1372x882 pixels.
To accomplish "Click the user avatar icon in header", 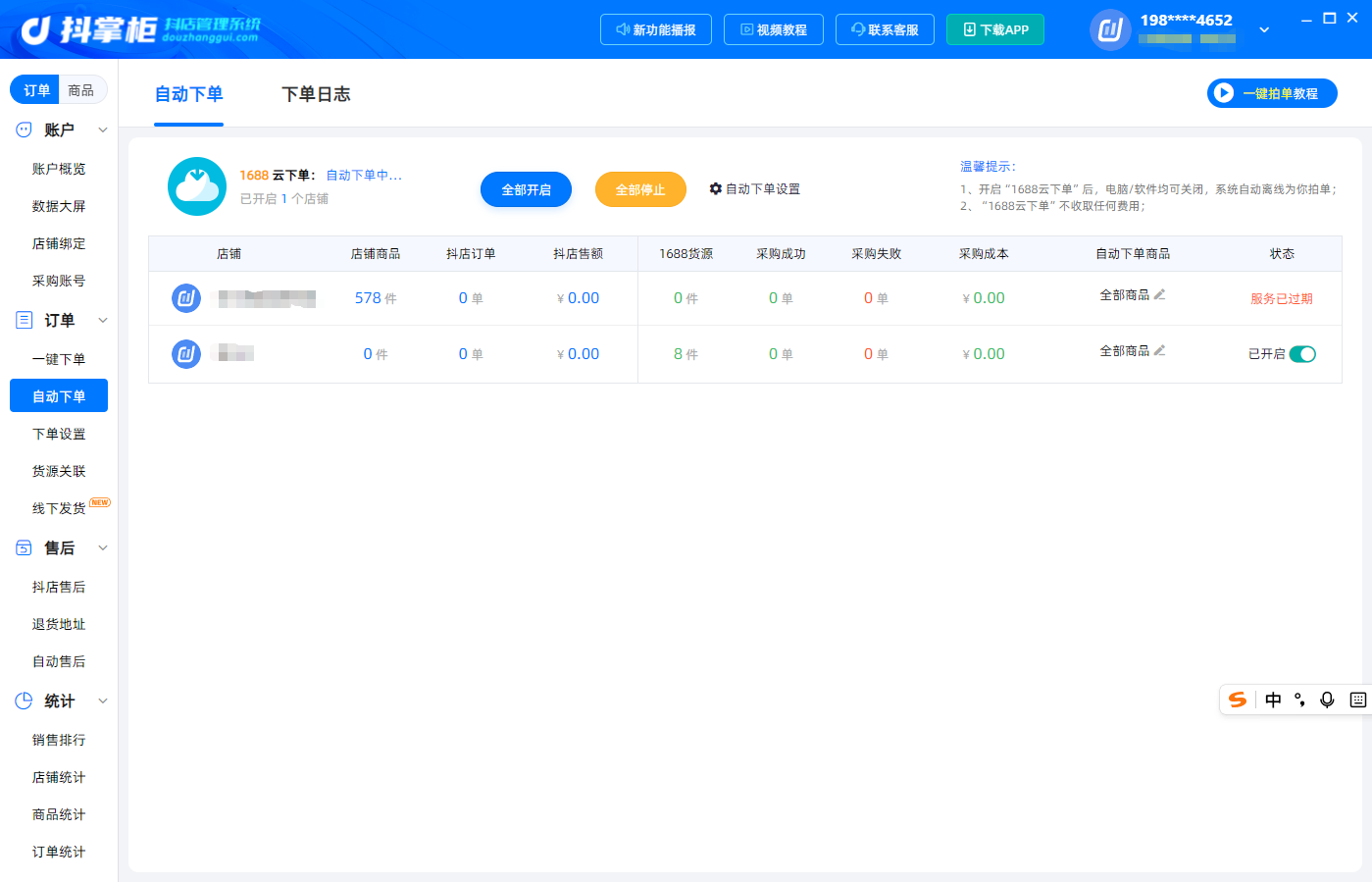I will 1110,29.
